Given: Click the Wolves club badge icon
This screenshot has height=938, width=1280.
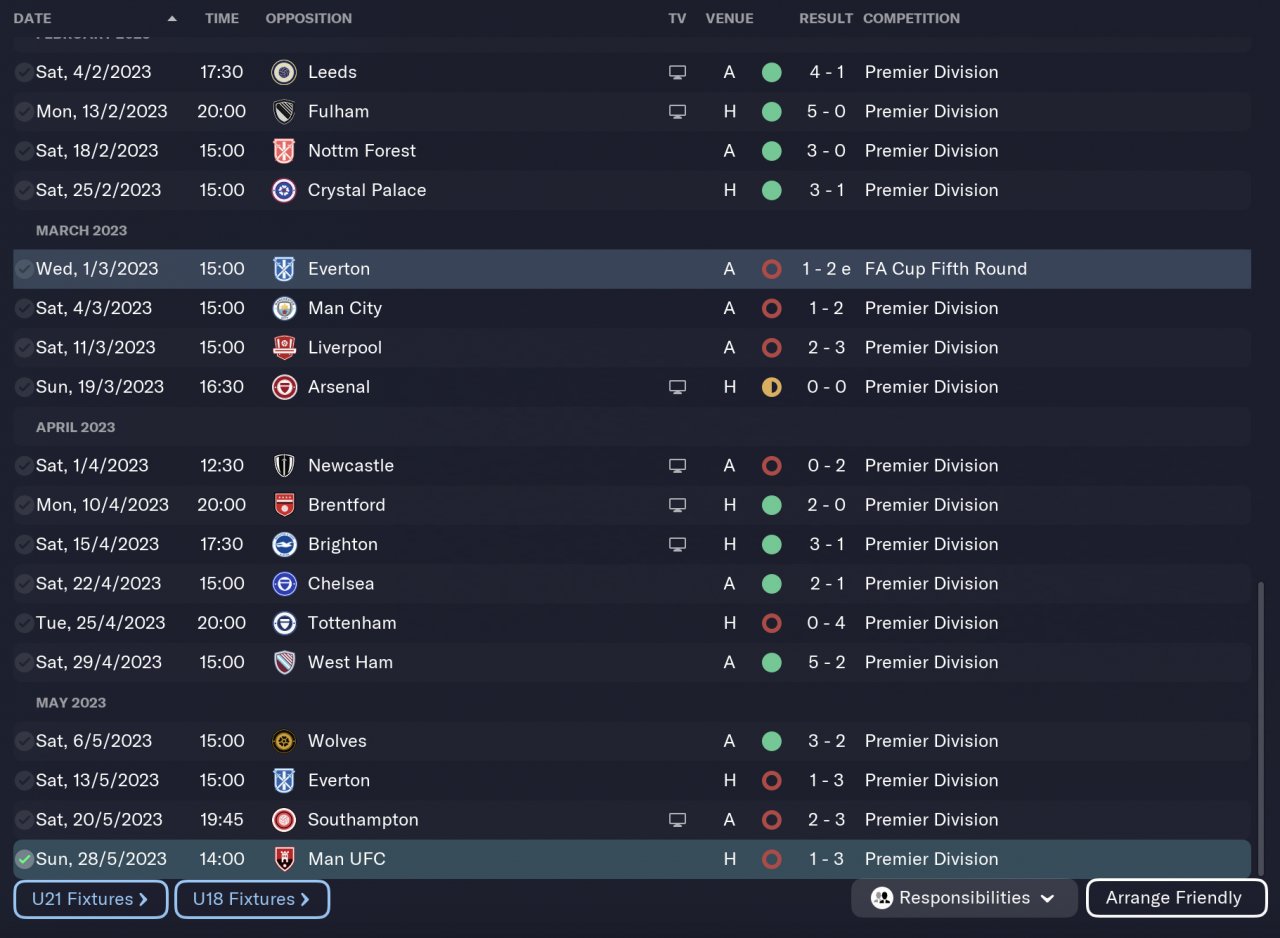Looking at the screenshot, I should [284, 741].
